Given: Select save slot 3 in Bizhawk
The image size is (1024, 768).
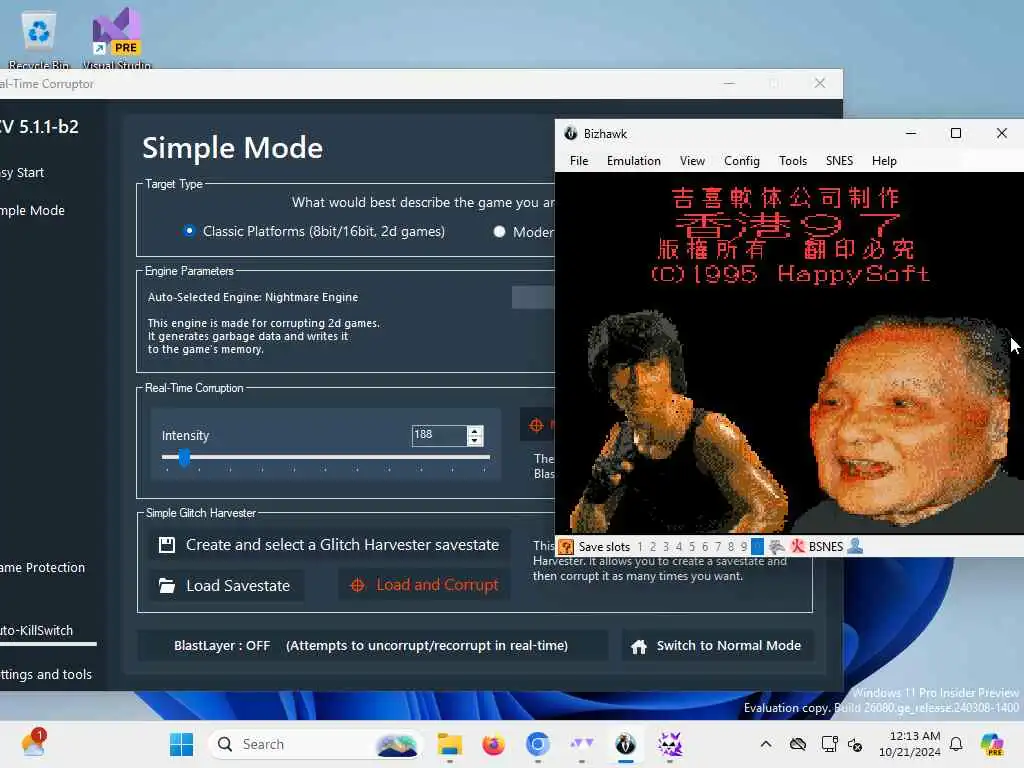Looking at the screenshot, I should [x=666, y=547].
